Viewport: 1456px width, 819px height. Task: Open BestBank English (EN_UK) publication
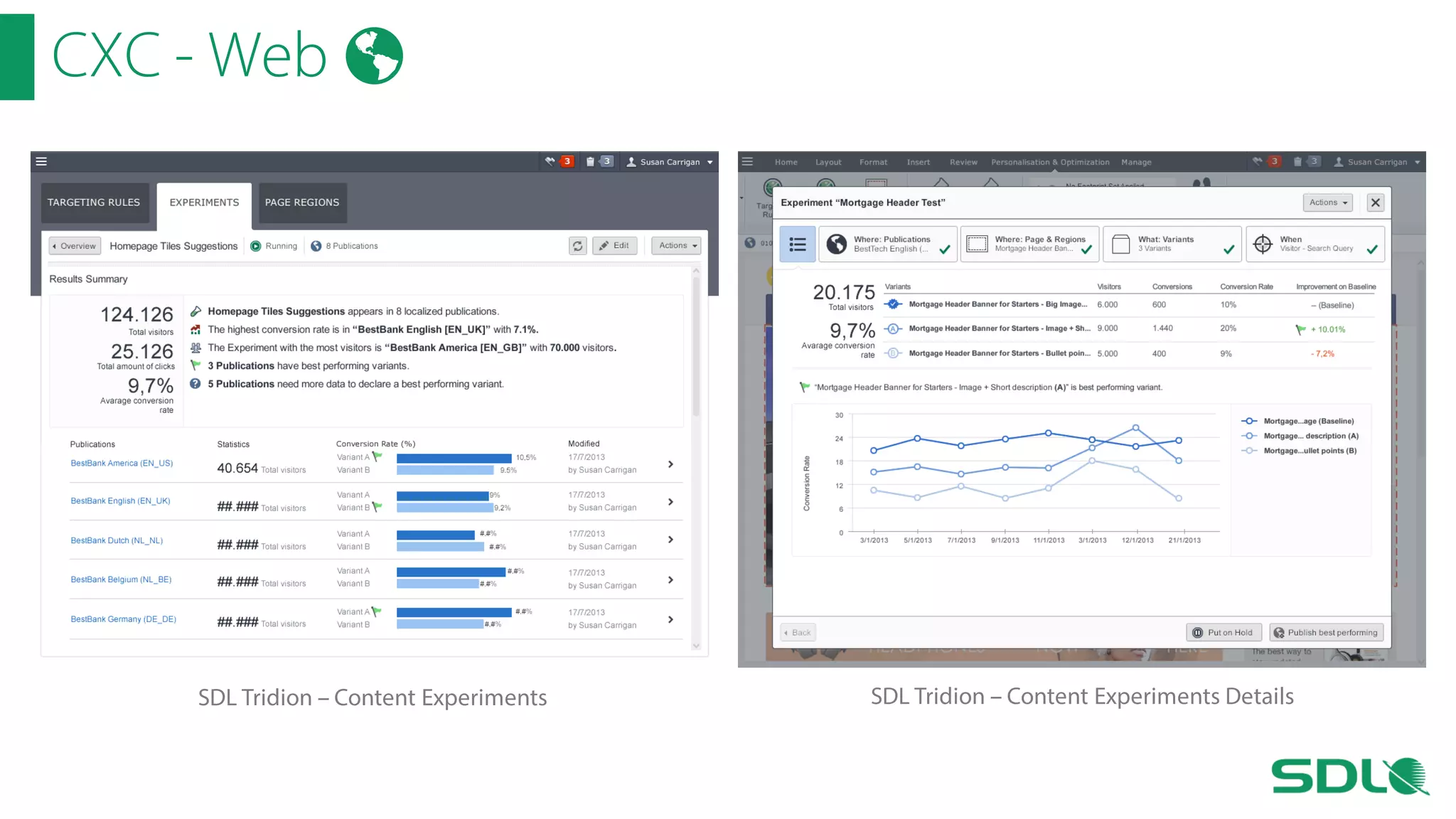click(120, 501)
